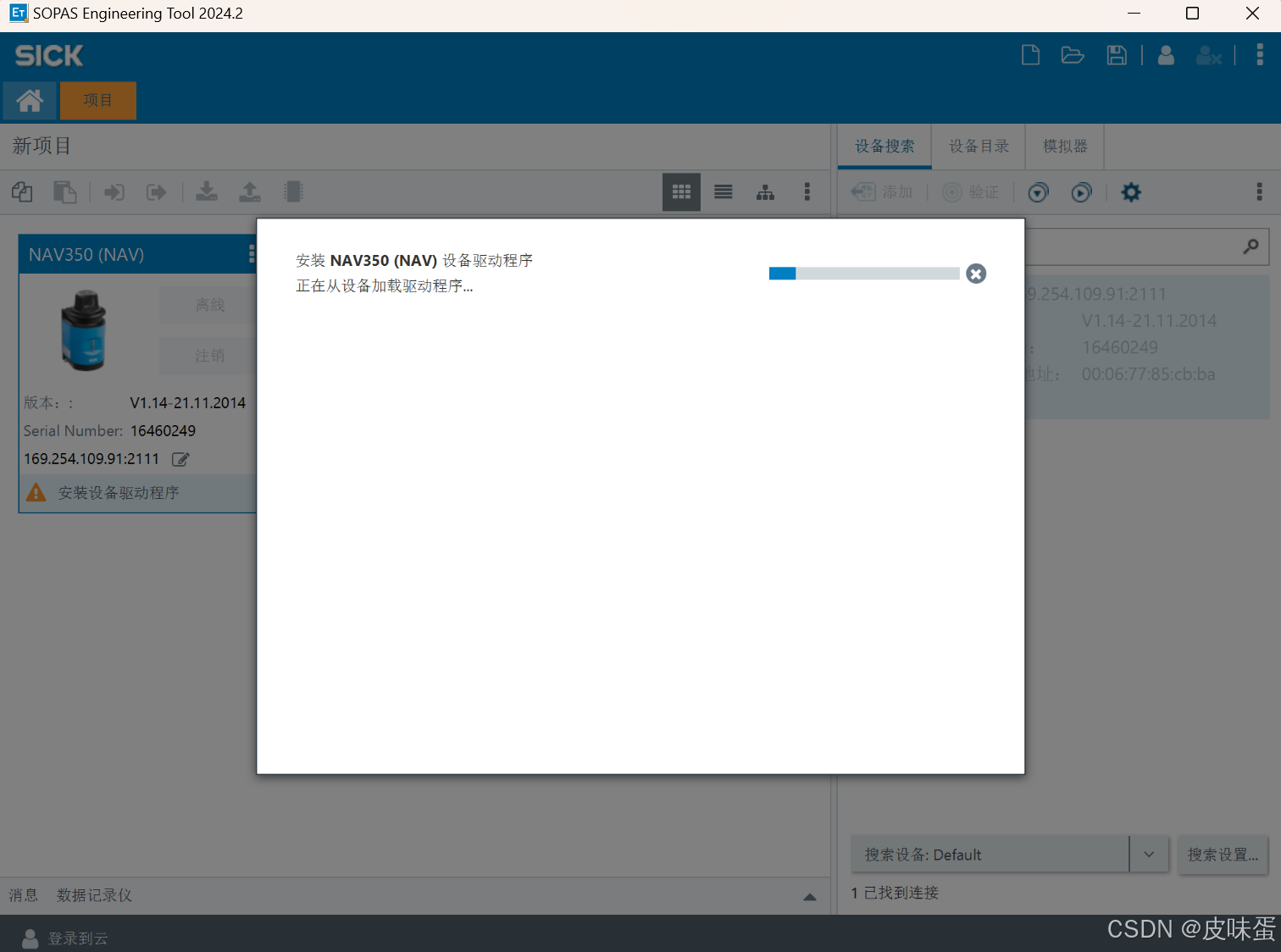The height and width of the screenshot is (952, 1281).
Task: Click the NAV350 device thumbnail image
Action: click(84, 330)
